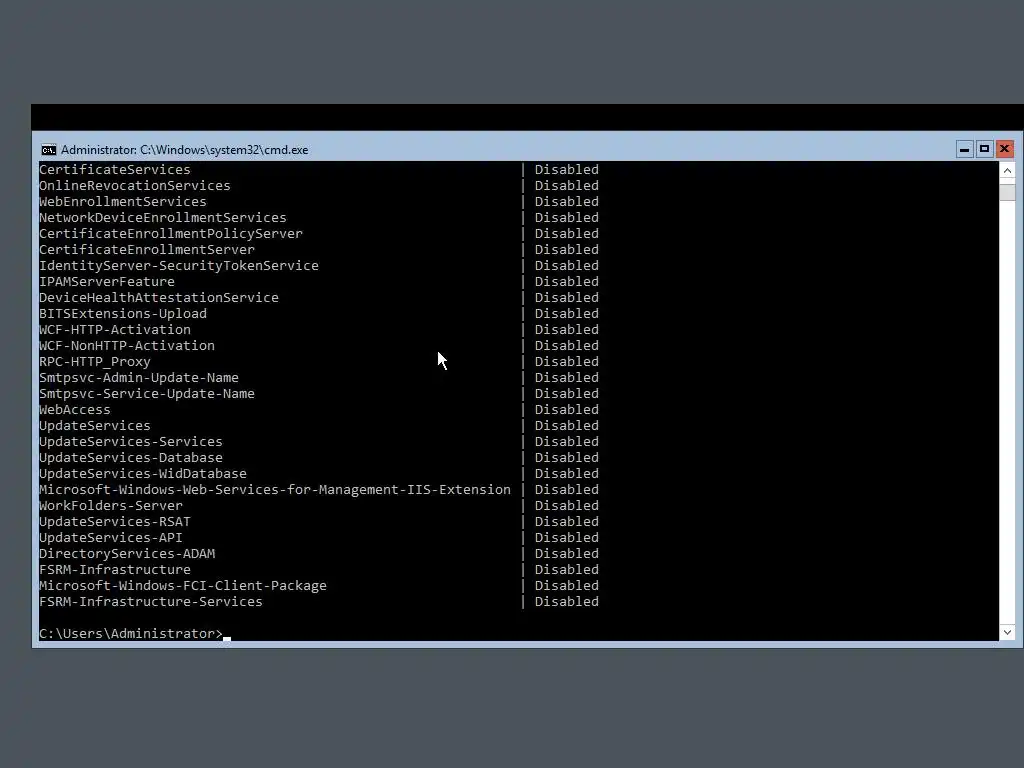Close the Administrator cmd.exe window
The height and width of the screenshot is (768, 1024).
click(x=1004, y=150)
